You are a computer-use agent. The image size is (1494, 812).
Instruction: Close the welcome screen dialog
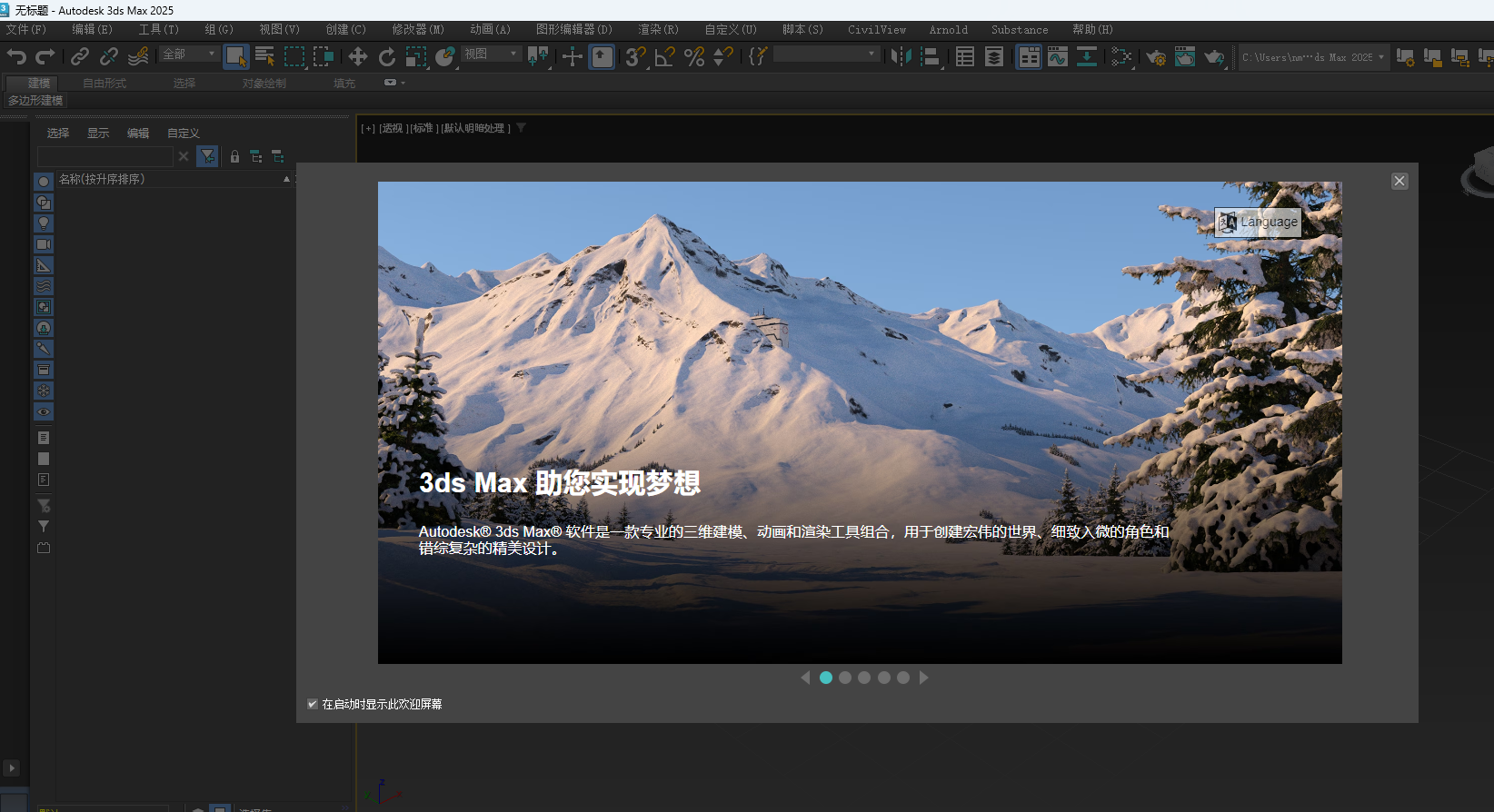click(1399, 181)
